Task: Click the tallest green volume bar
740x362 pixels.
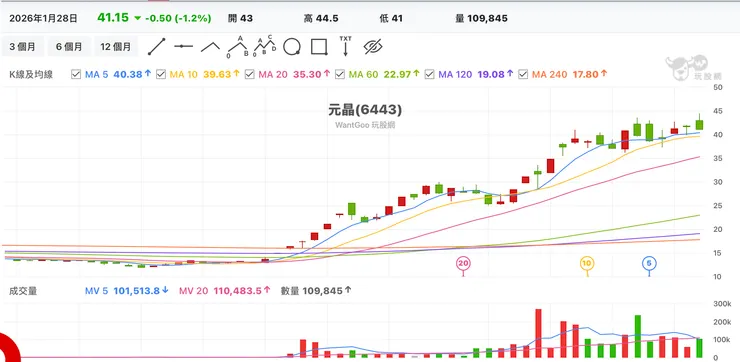Action: [x=638, y=336]
